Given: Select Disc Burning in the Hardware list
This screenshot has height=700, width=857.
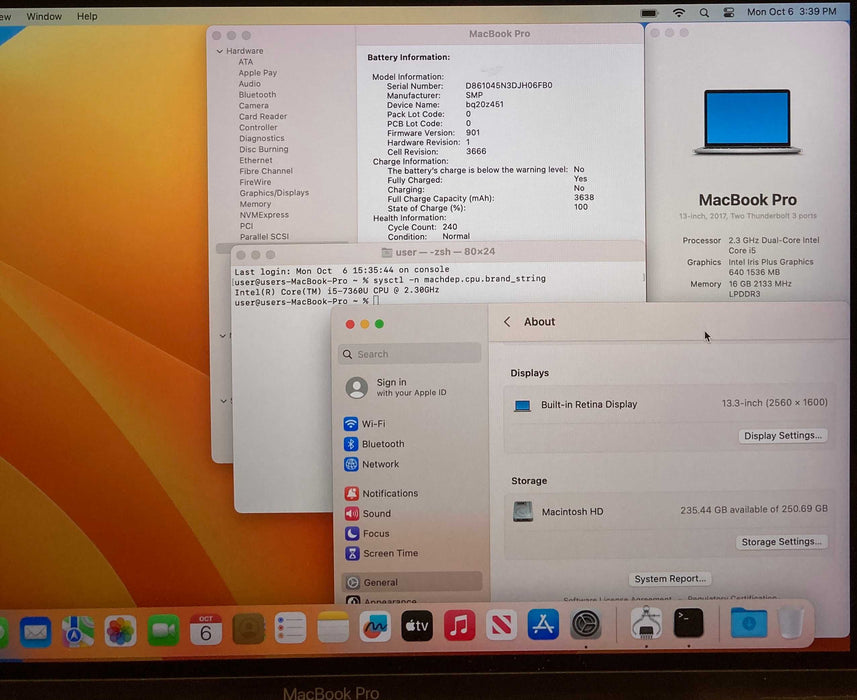Looking at the screenshot, I should [x=263, y=149].
